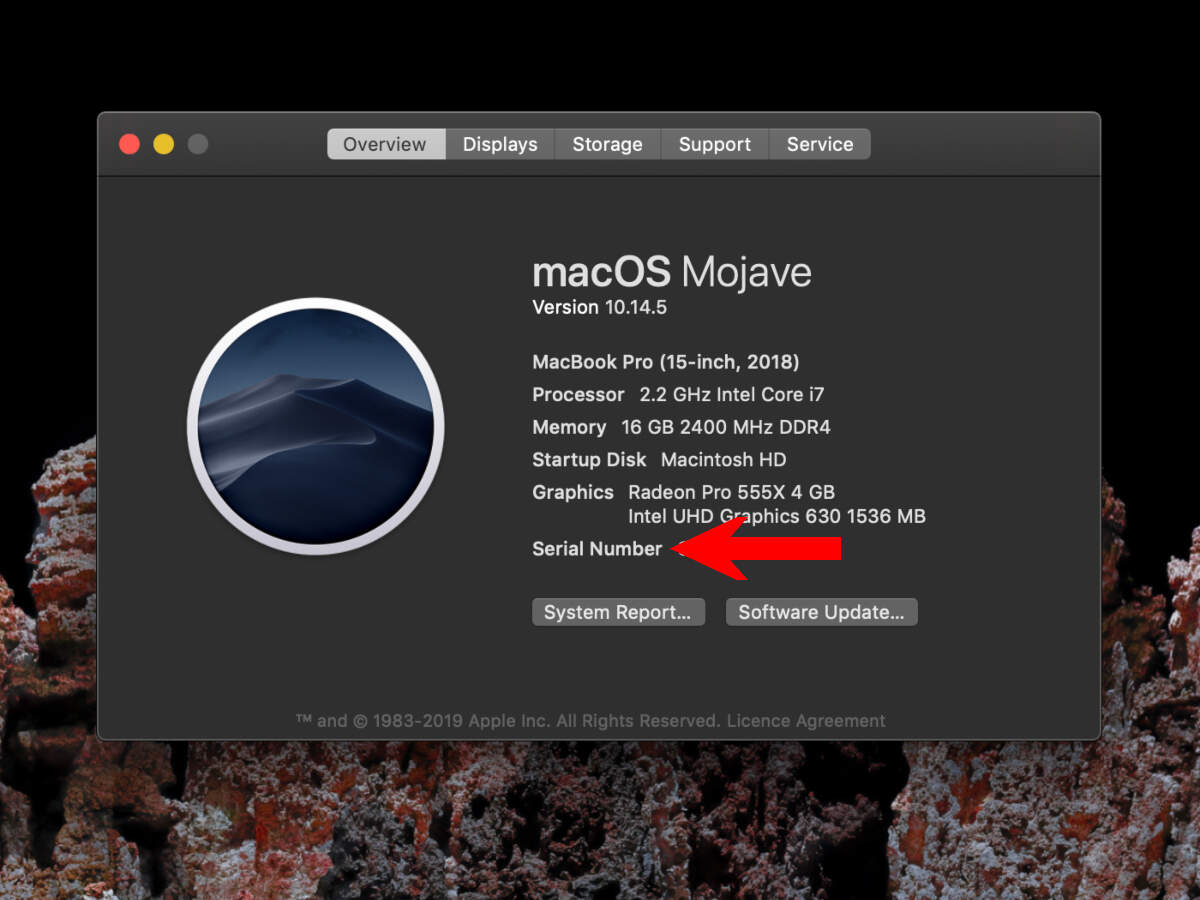
Task: Open the Storage tab
Action: click(x=607, y=144)
